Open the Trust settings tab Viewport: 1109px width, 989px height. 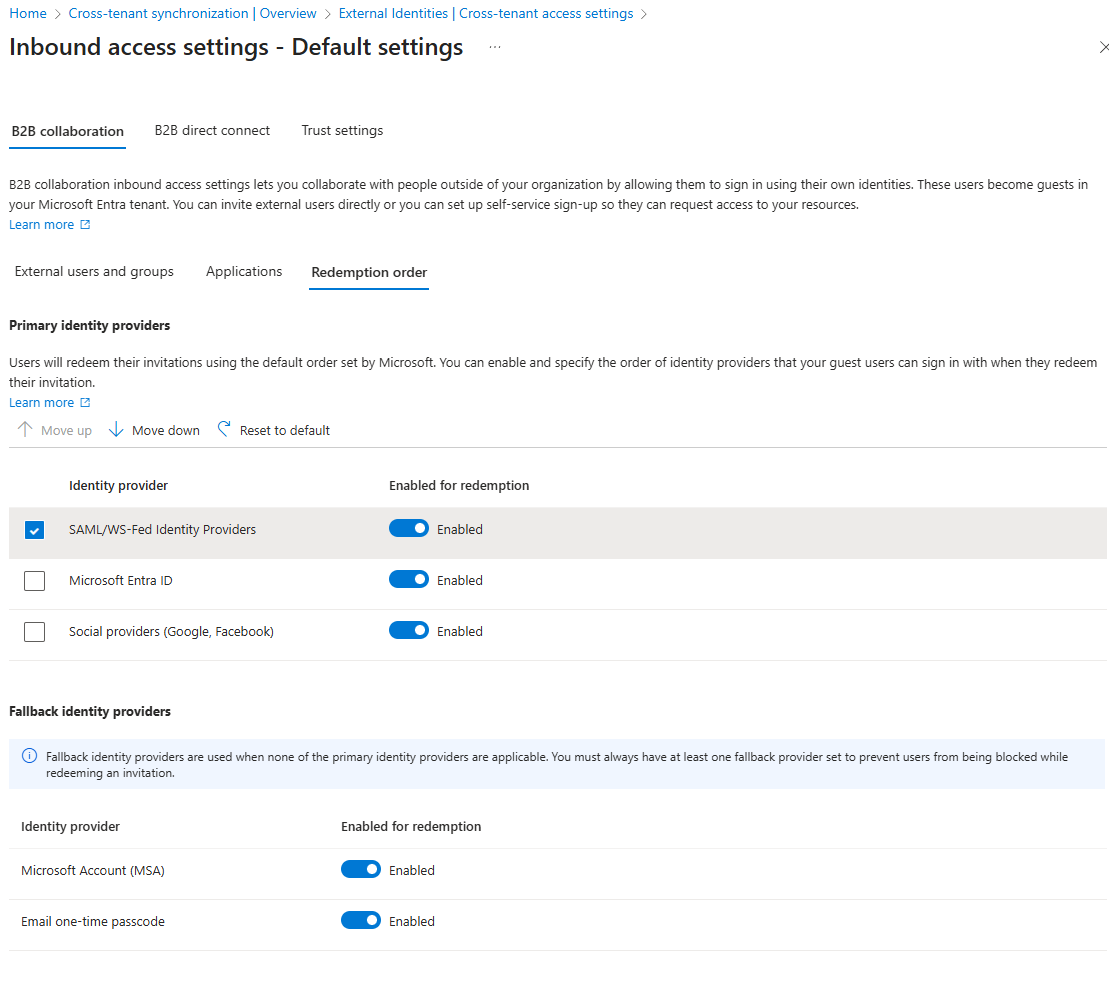[342, 130]
